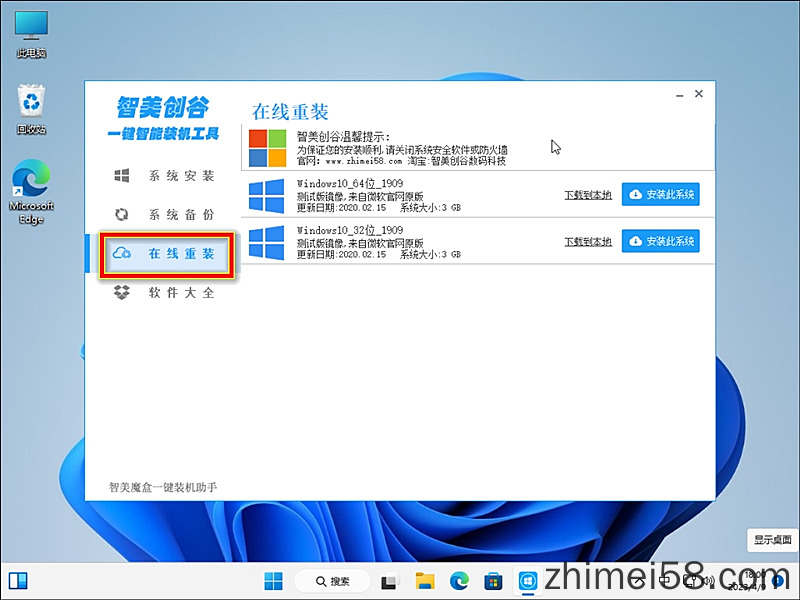
Task: Click the Windows10_64位_1909 Windows logo
Action: coord(266,195)
